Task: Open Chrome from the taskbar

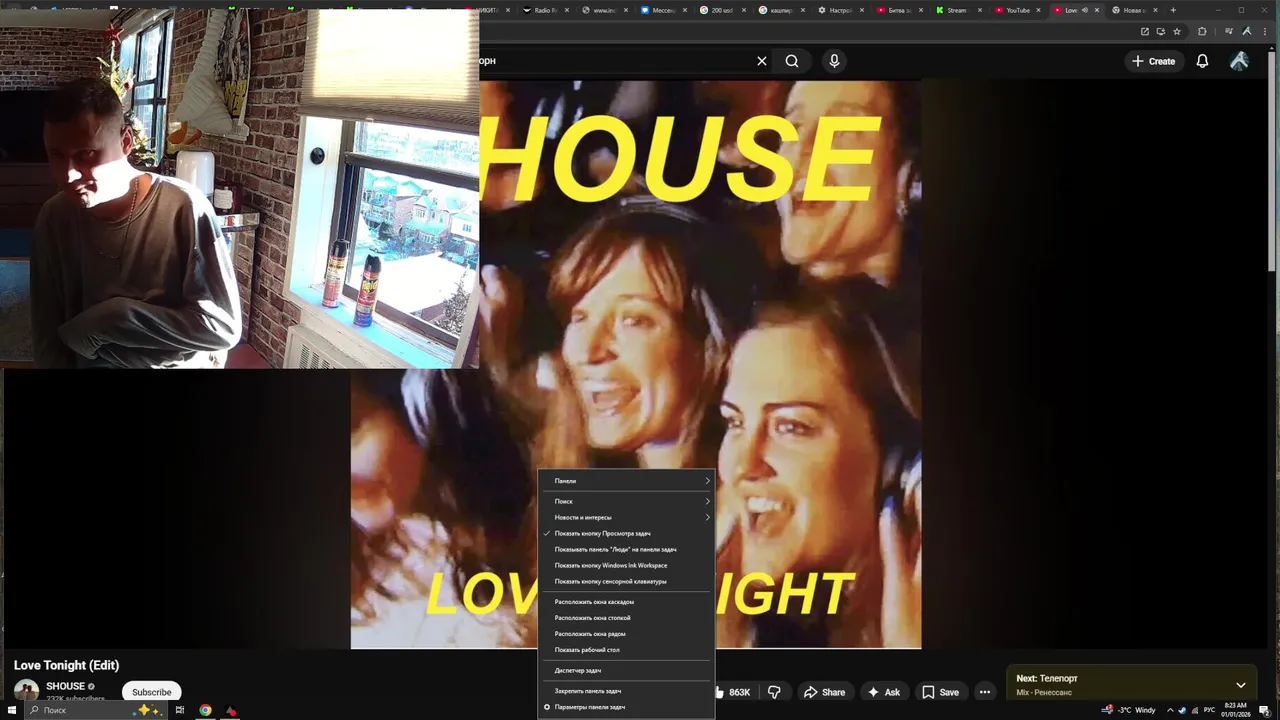Action: (205, 710)
